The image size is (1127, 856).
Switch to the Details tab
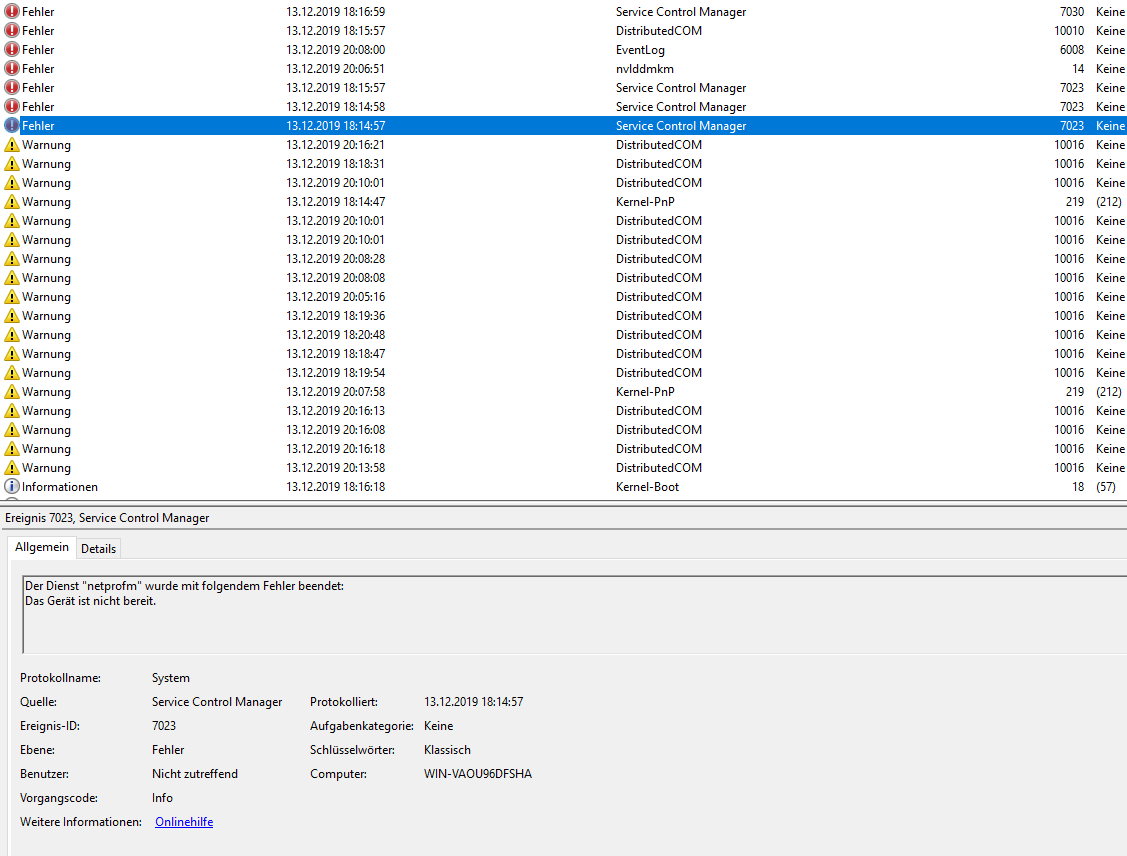coord(98,548)
